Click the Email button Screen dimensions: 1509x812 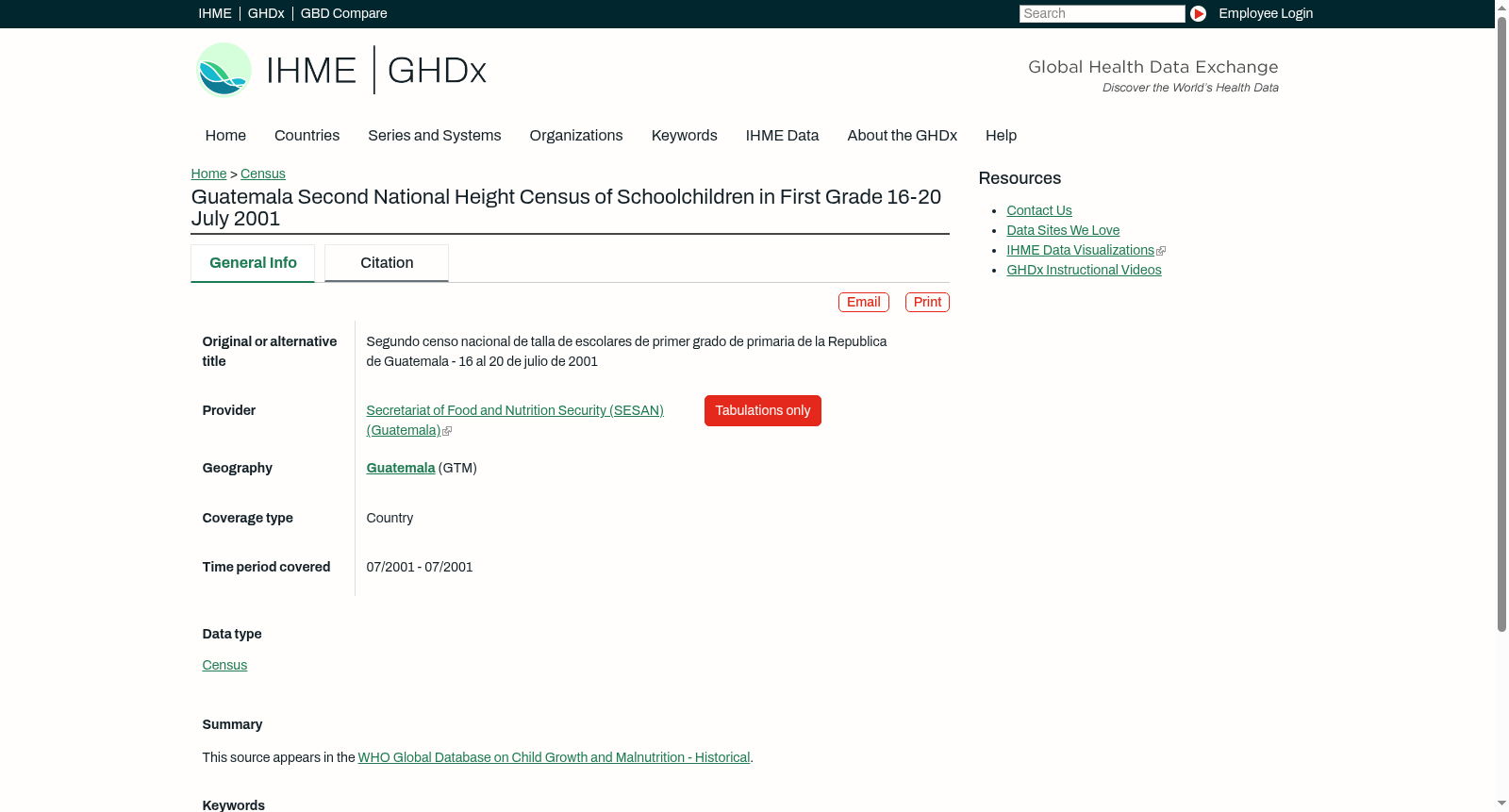[x=864, y=302]
